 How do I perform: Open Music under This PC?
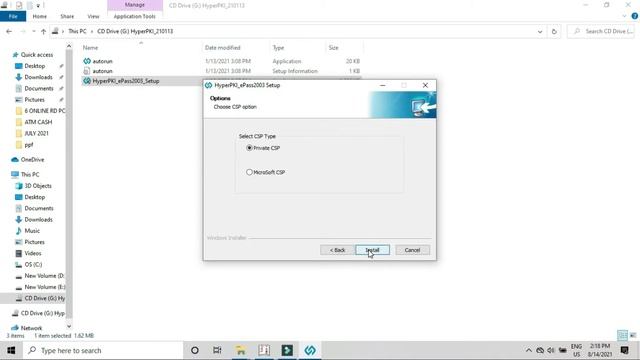point(32,231)
